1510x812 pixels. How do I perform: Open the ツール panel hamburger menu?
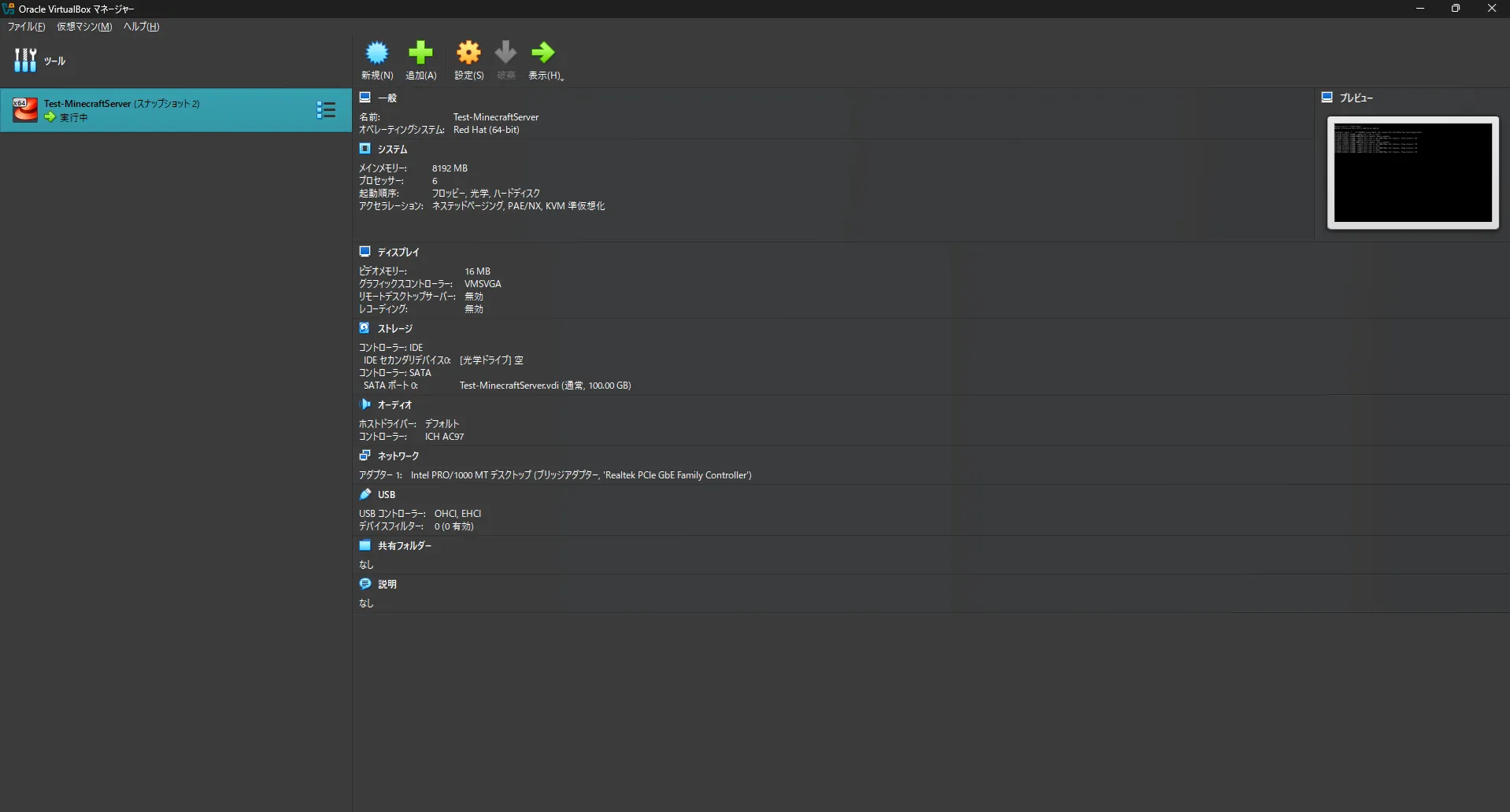pyautogui.click(x=24, y=60)
